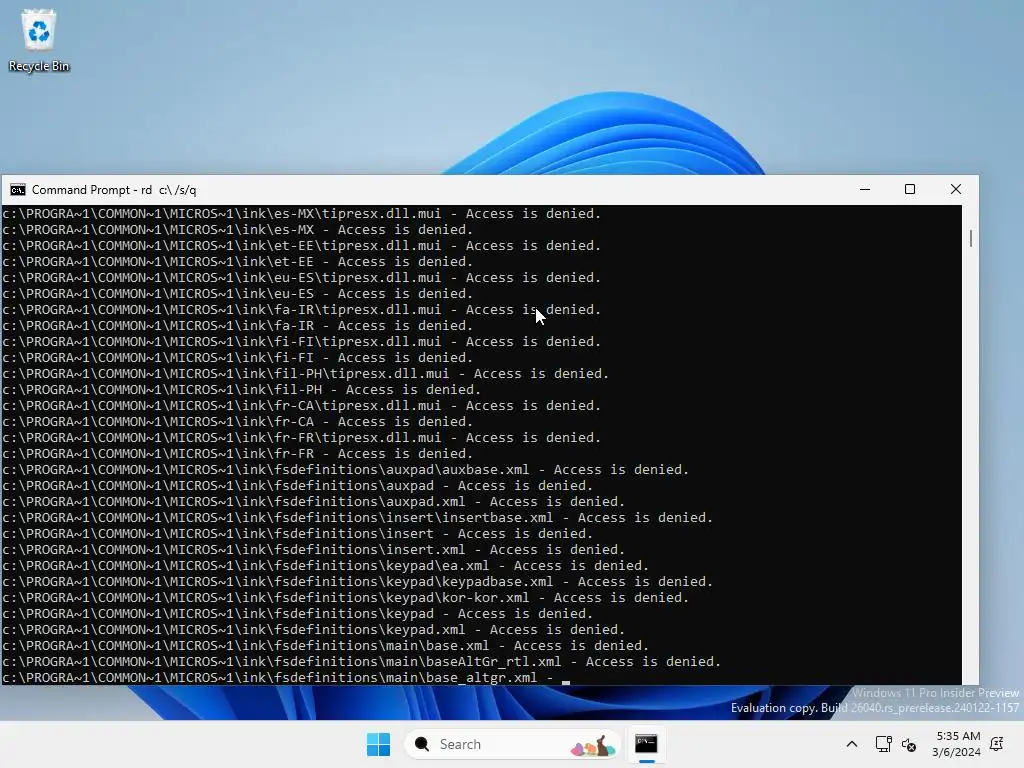Click the taskbar Search box
This screenshot has height=768, width=1024.
tap(513, 744)
